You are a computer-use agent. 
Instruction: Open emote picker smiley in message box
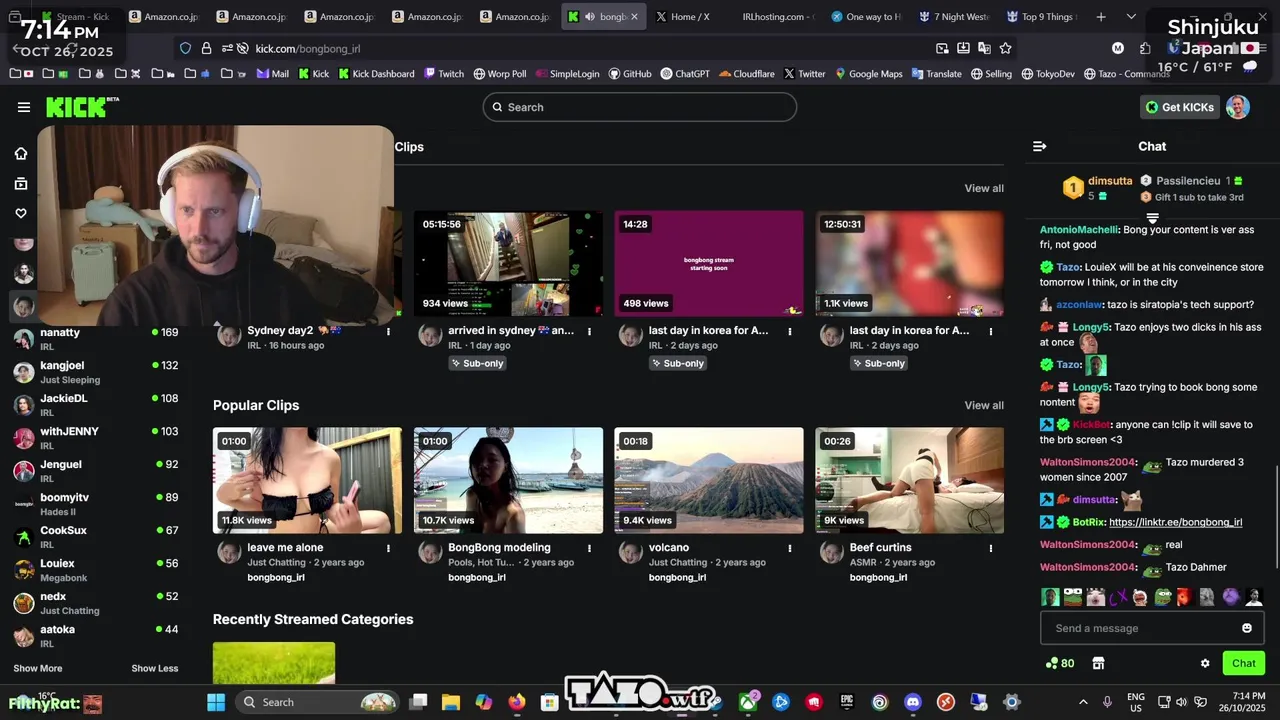[1246, 628]
